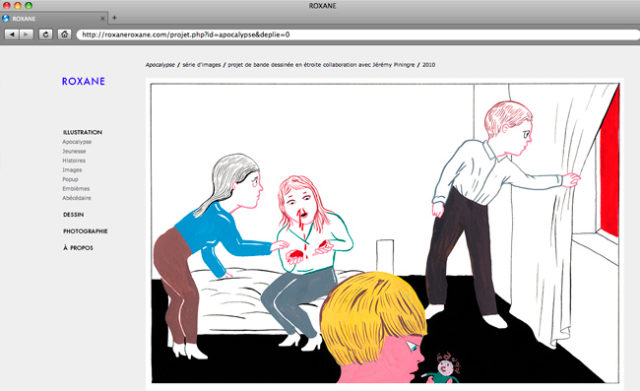
Task: Click the browser back arrow button
Action: point(12,34)
